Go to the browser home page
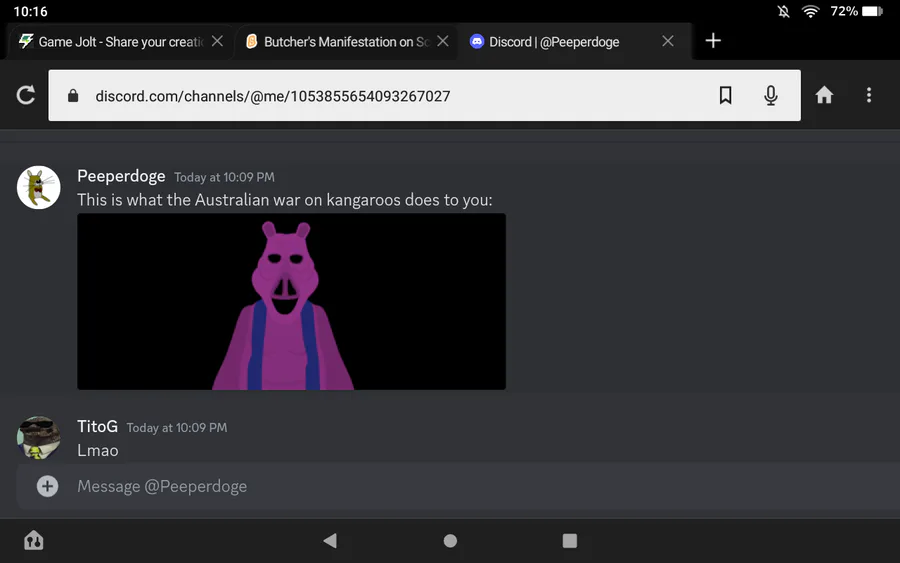The image size is (900, 563). (824, 95)
